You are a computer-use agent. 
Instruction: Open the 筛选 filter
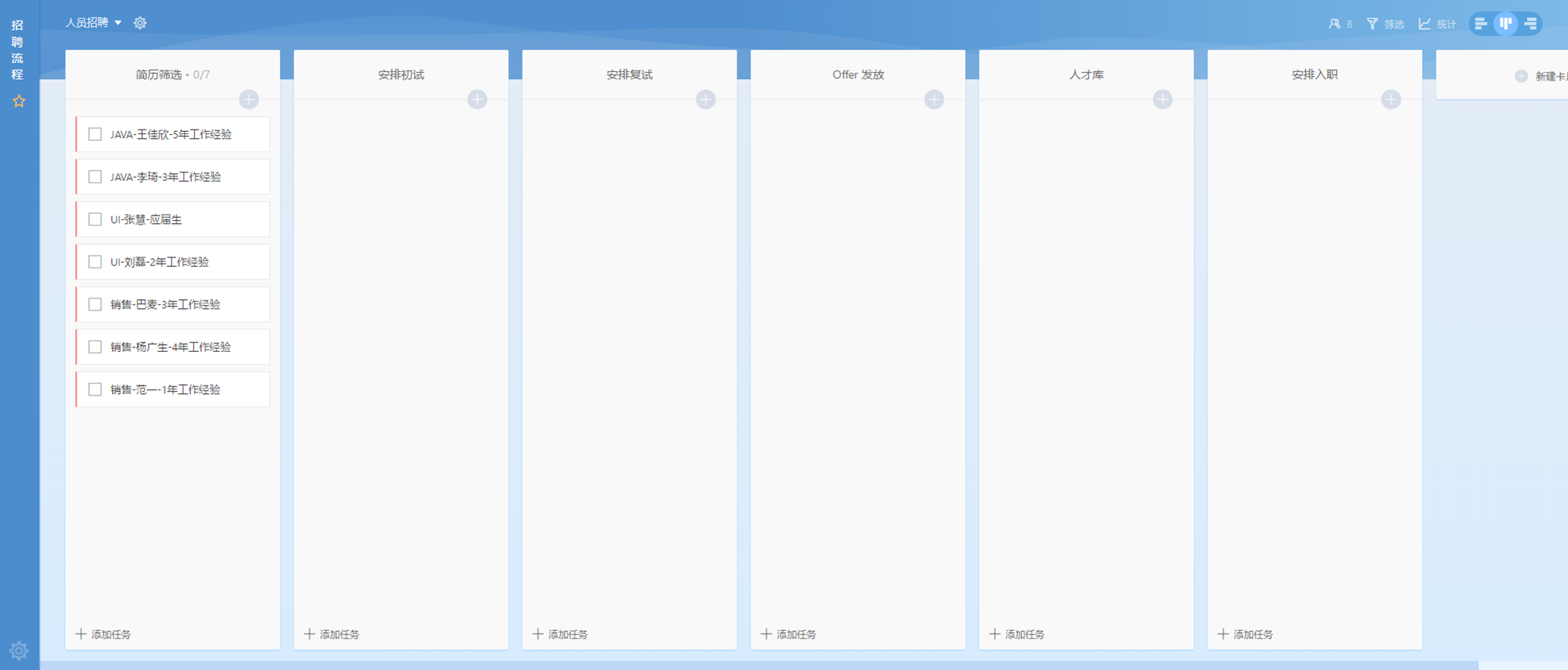[1385, 24]
